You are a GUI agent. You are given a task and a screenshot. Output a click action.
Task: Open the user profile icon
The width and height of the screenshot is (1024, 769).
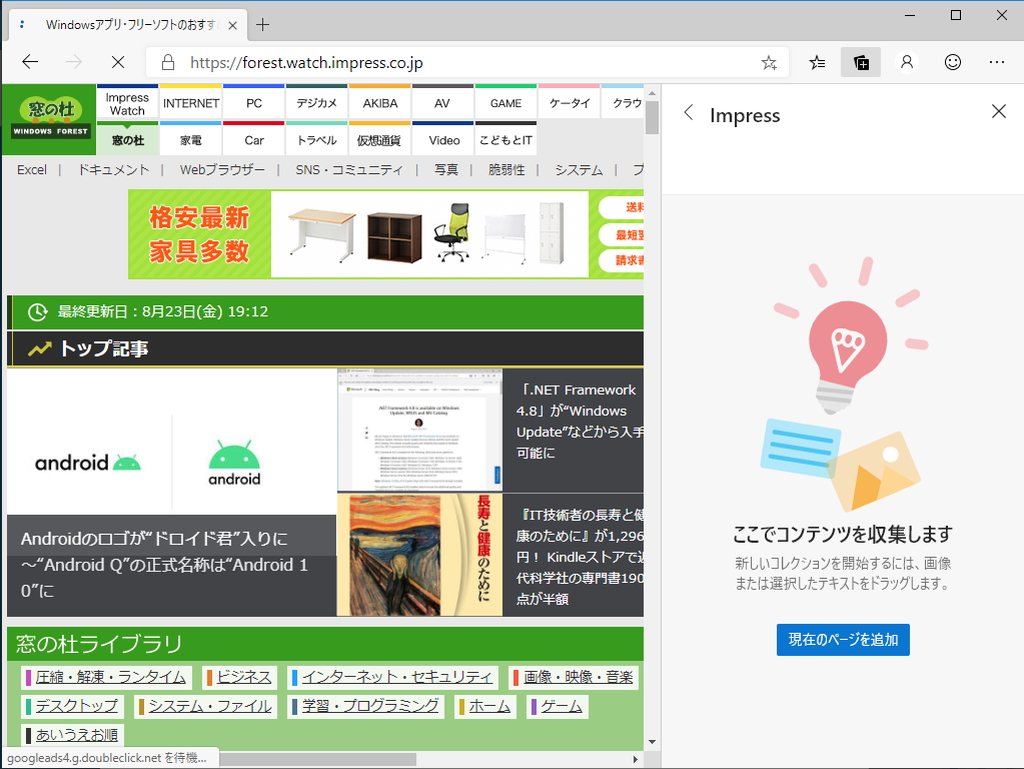pos(906,62)
